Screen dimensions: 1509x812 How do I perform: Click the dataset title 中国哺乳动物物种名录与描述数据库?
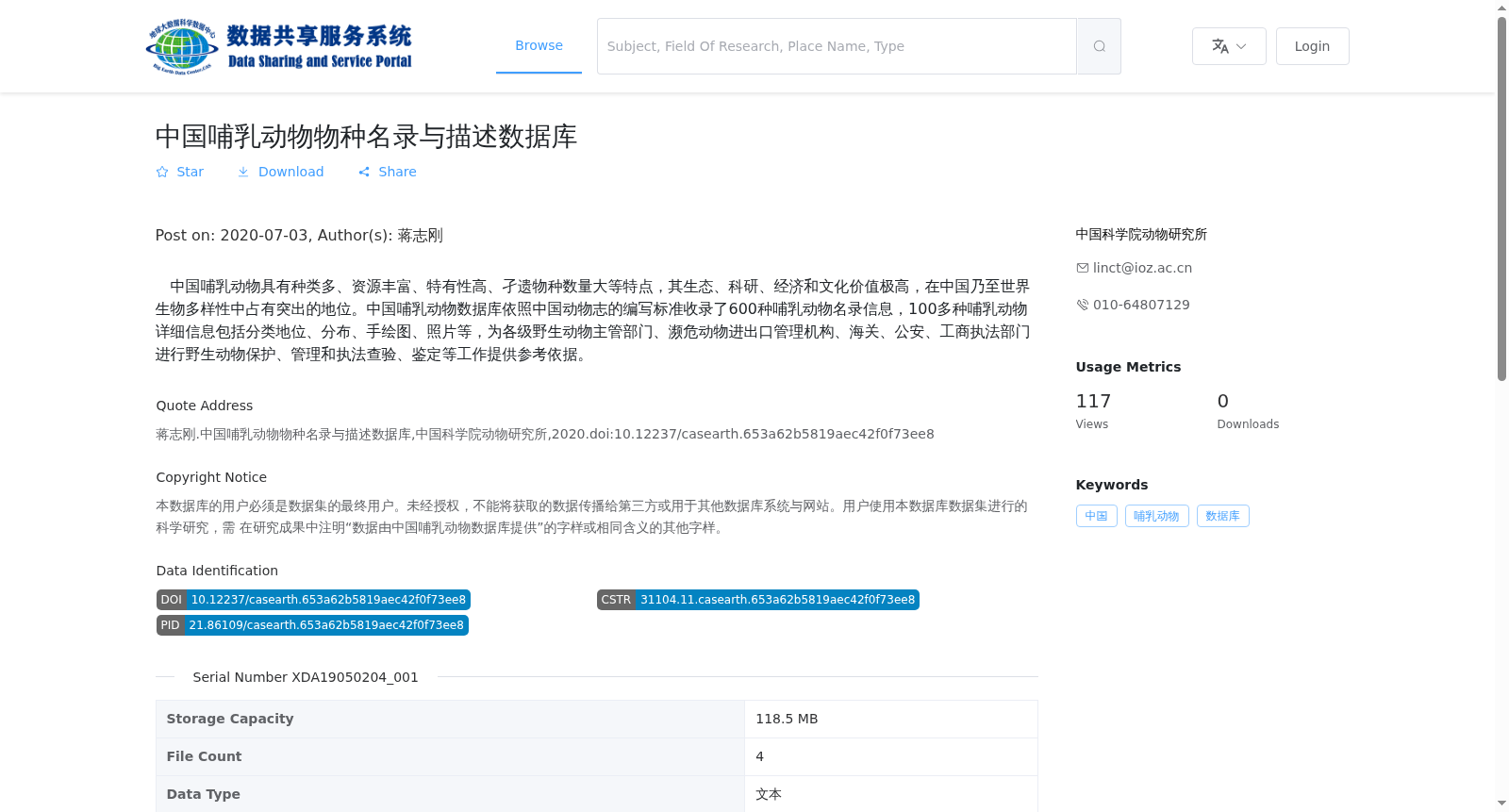coord(366,137)
